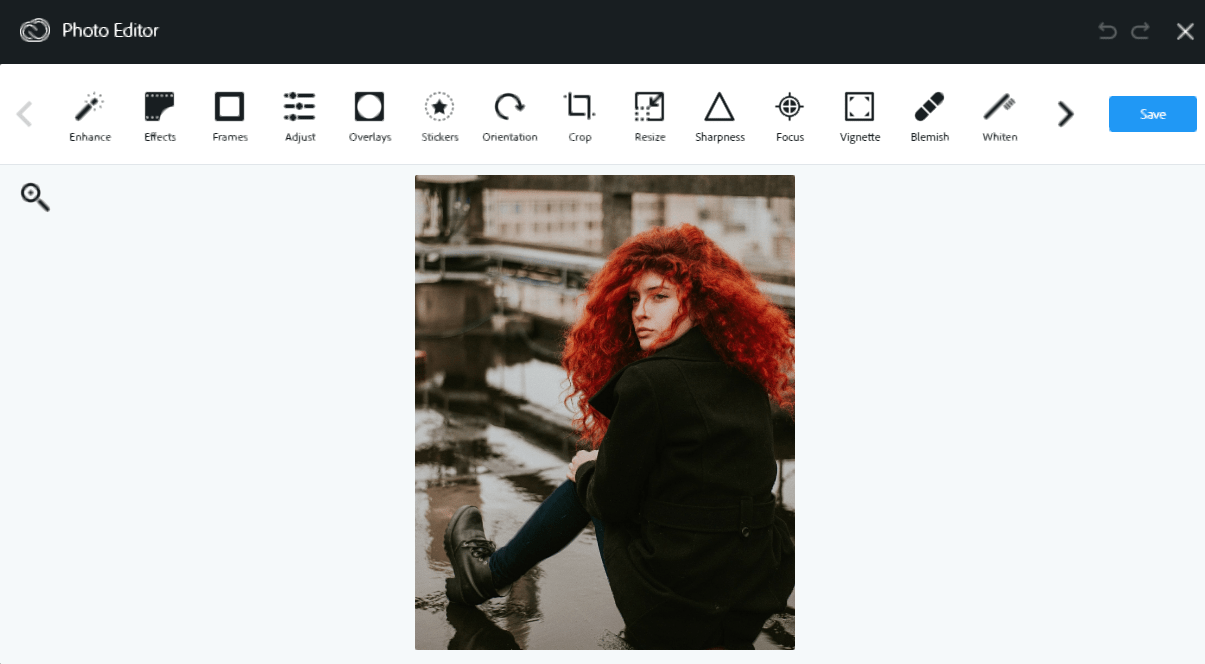Click the zoom magnifier icon

click(x=35, y=196)
